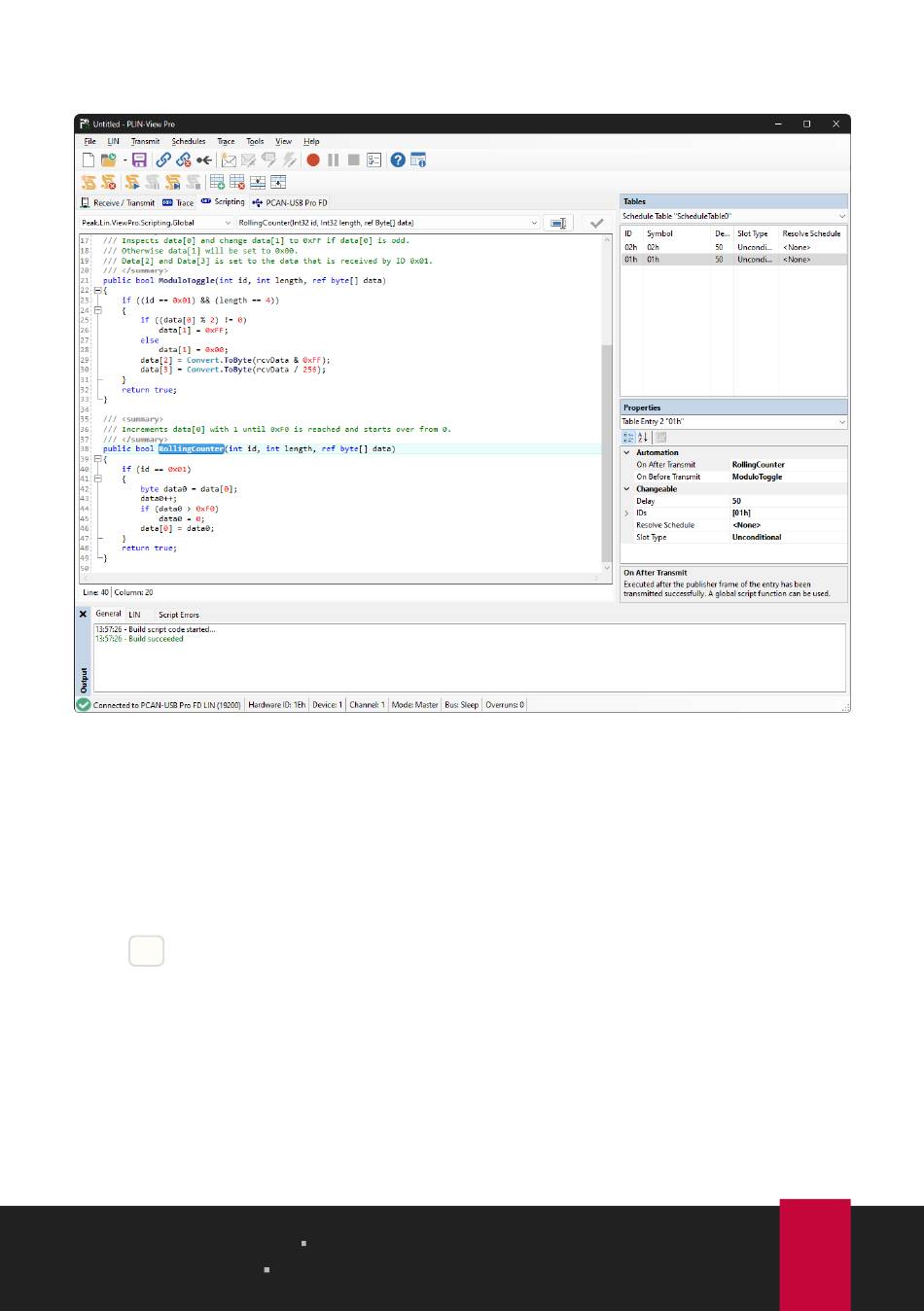
Task: Open the Table Entry 2 "01h" dropdown
Action: [x=733, y=422]
